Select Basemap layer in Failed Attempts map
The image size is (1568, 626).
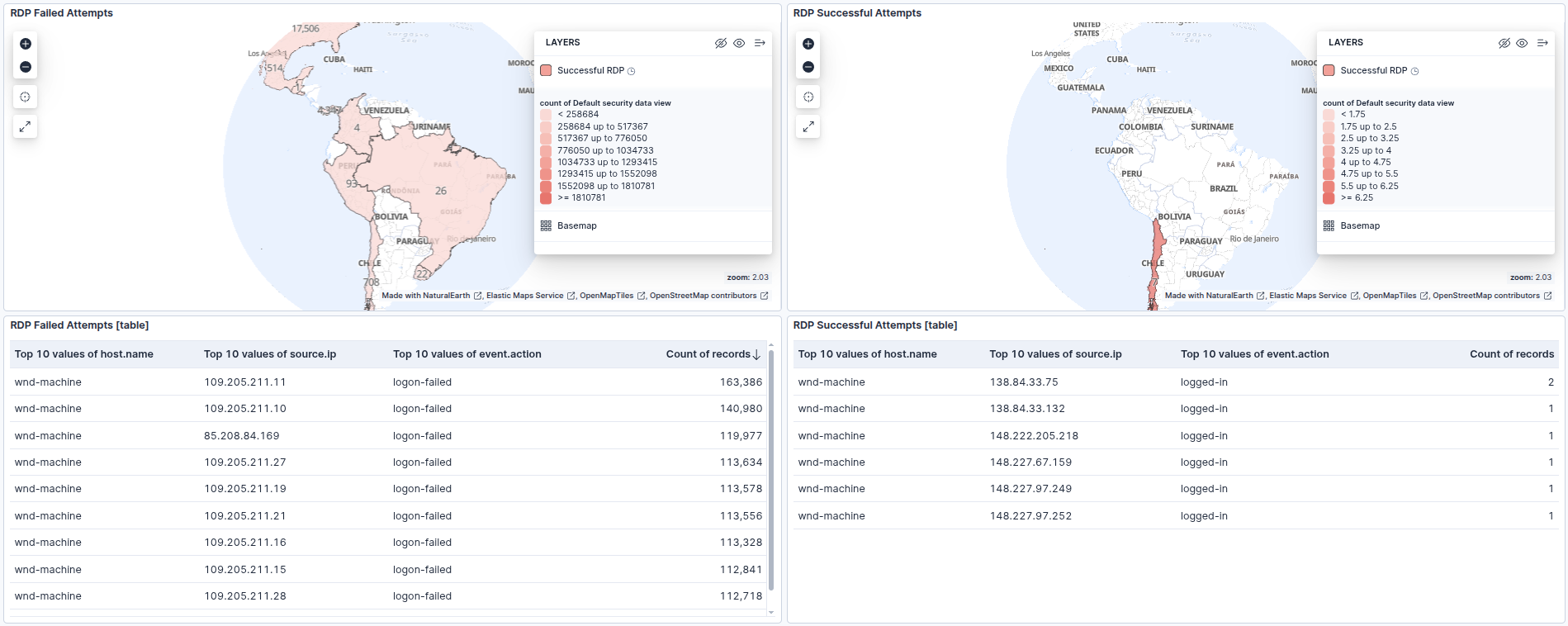(577, 225)
